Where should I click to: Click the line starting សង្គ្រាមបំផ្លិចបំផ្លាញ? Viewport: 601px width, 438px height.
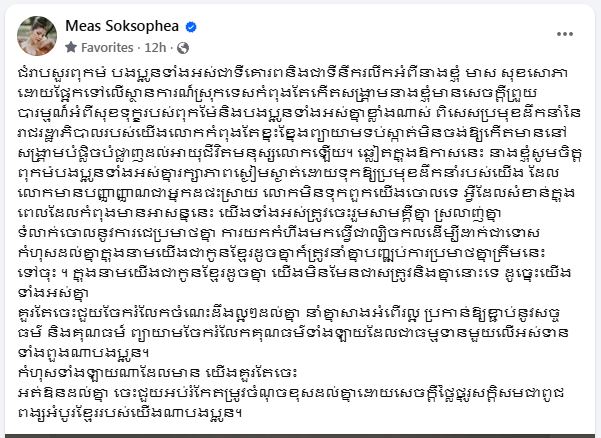click(299, 153)
